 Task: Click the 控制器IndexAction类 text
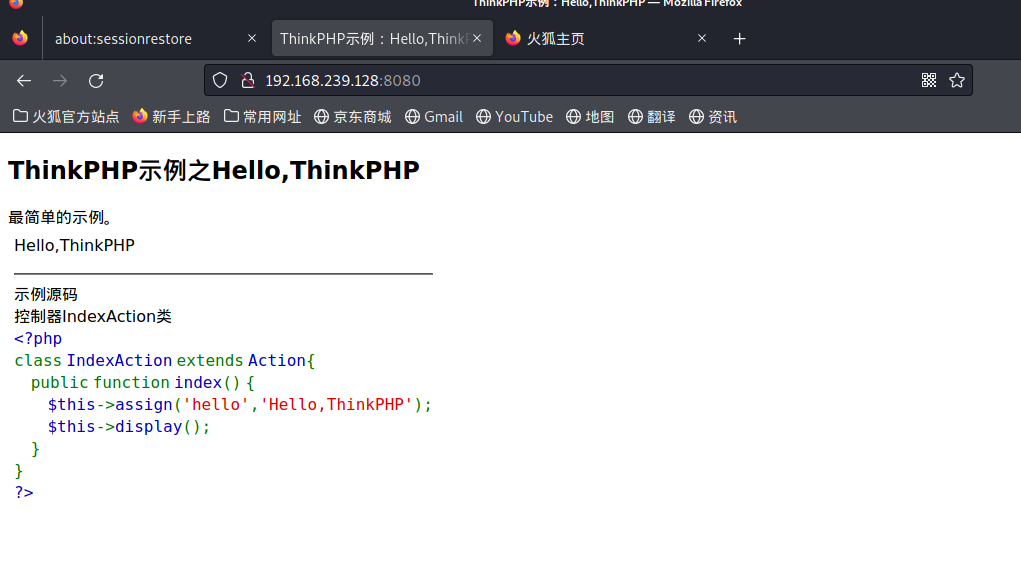pyautogui.click(x=92, y=316)
